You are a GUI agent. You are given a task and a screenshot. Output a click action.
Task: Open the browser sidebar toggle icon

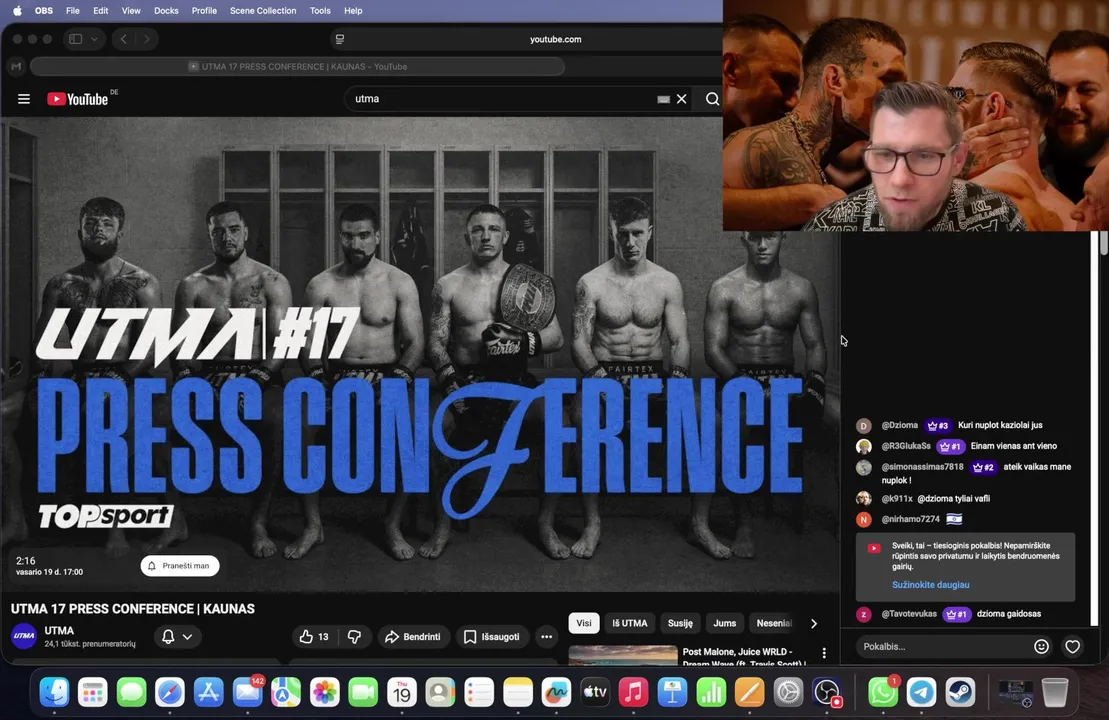coord(76,39)
